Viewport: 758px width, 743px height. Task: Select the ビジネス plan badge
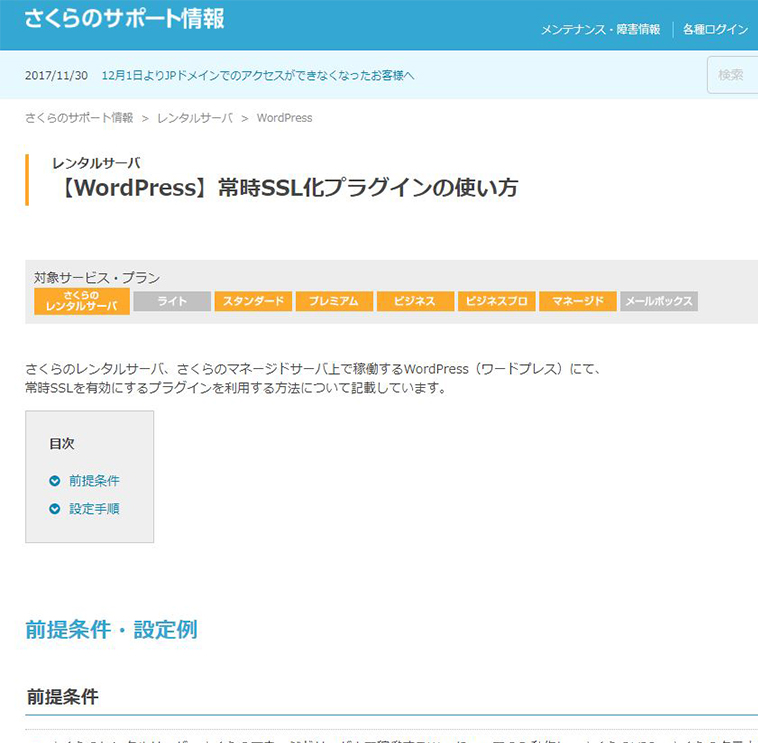coord(415,301)
